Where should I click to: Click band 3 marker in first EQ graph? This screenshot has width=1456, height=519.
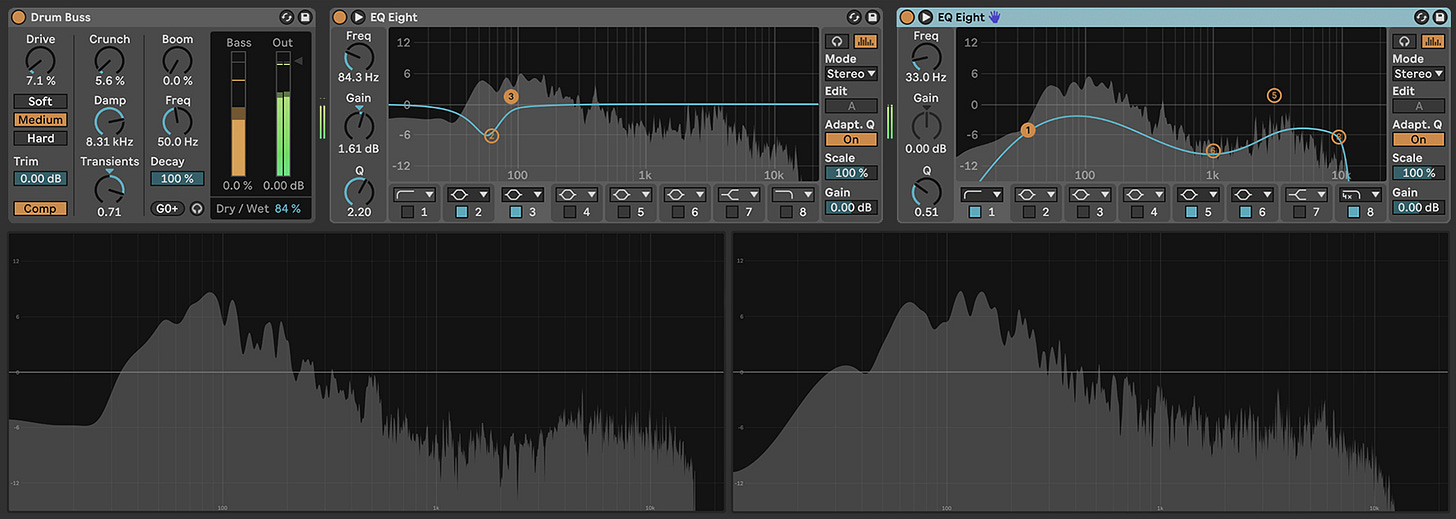tap(511, 97)
